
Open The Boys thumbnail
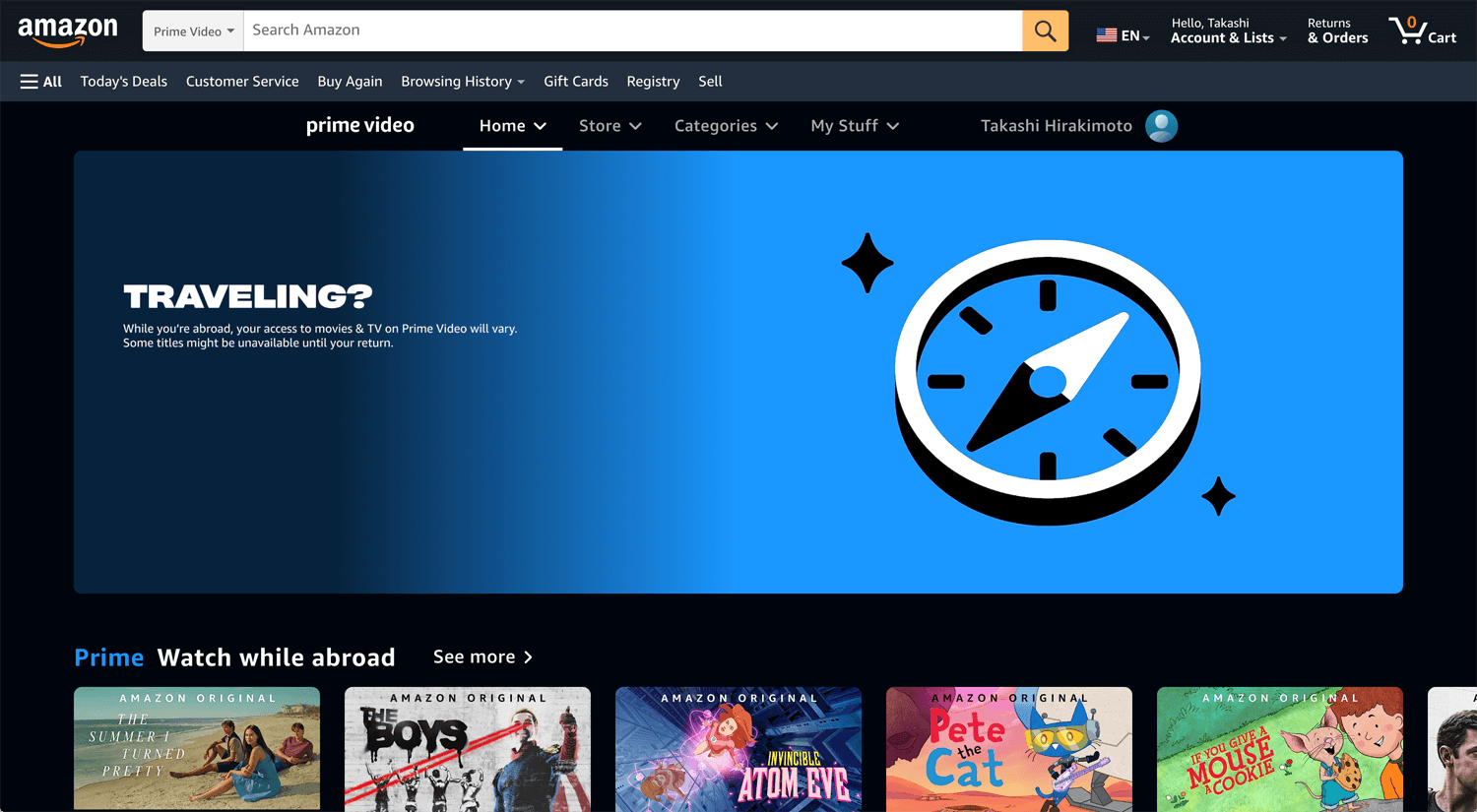468,748
